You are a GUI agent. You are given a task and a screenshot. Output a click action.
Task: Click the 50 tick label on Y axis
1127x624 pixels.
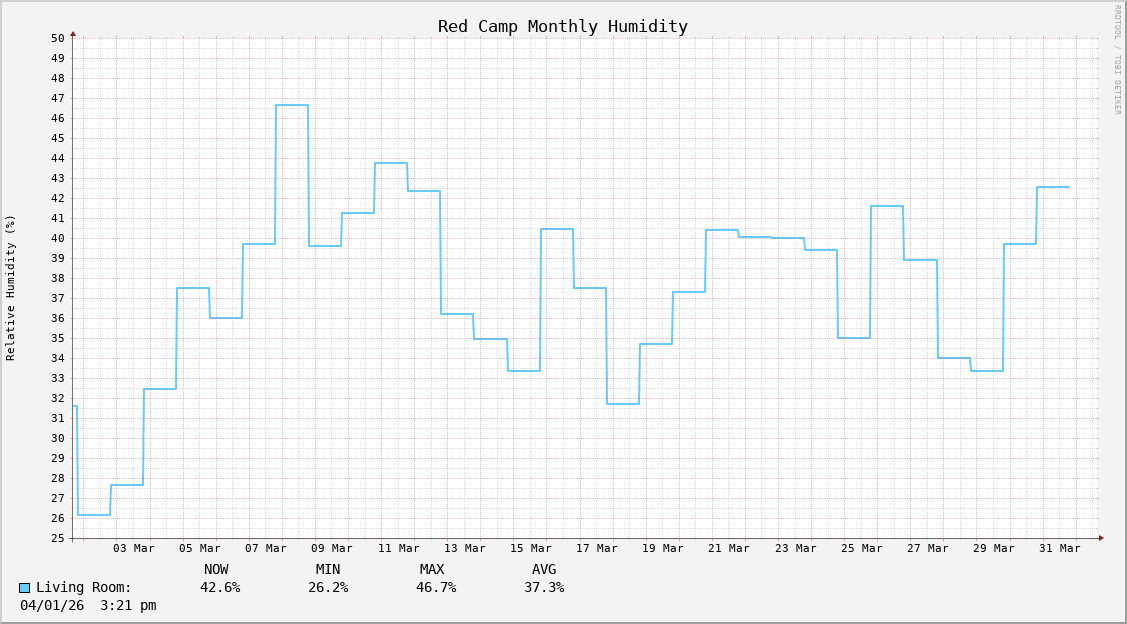pyautogui.click(x=58, y=38)
